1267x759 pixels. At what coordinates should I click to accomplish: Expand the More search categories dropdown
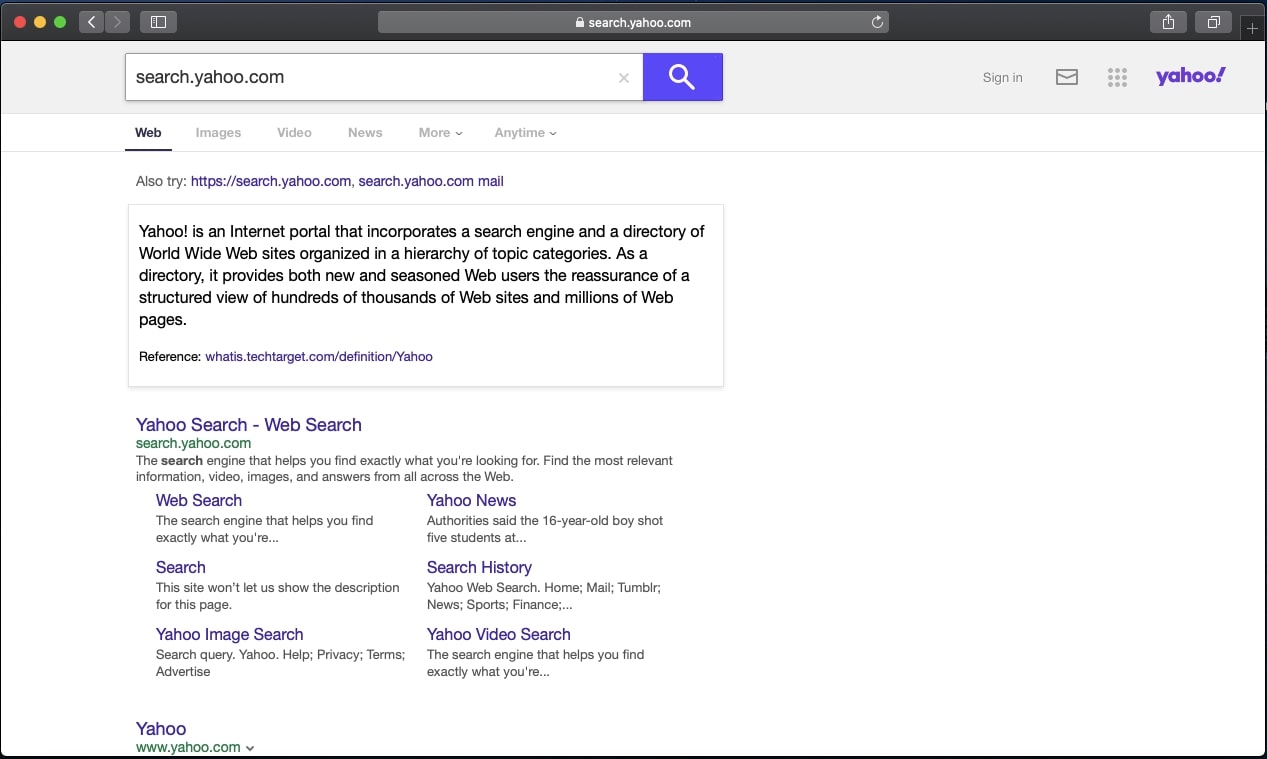[x=440, y=132]
